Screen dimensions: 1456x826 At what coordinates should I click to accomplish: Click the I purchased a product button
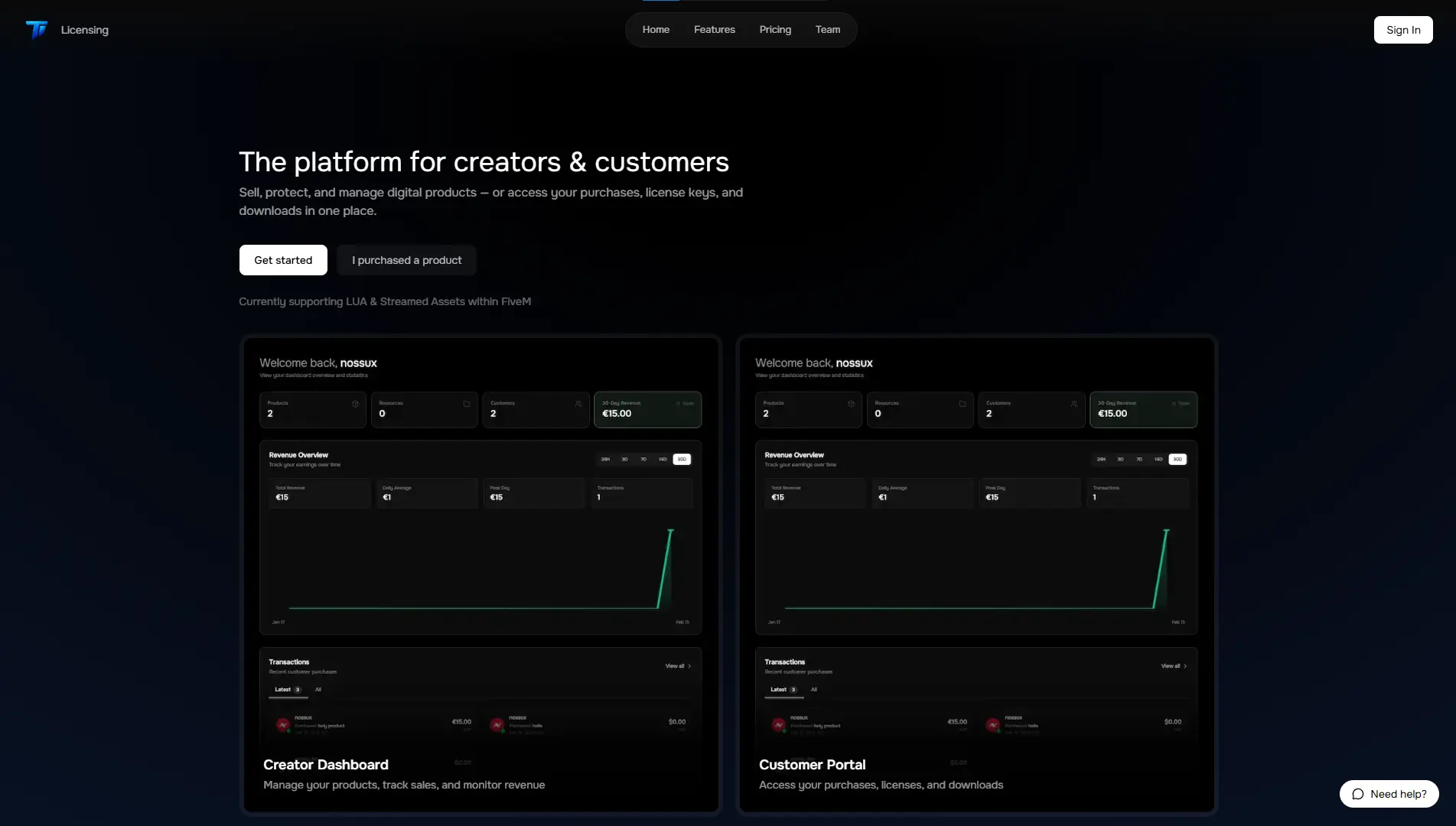pos(406,260)
